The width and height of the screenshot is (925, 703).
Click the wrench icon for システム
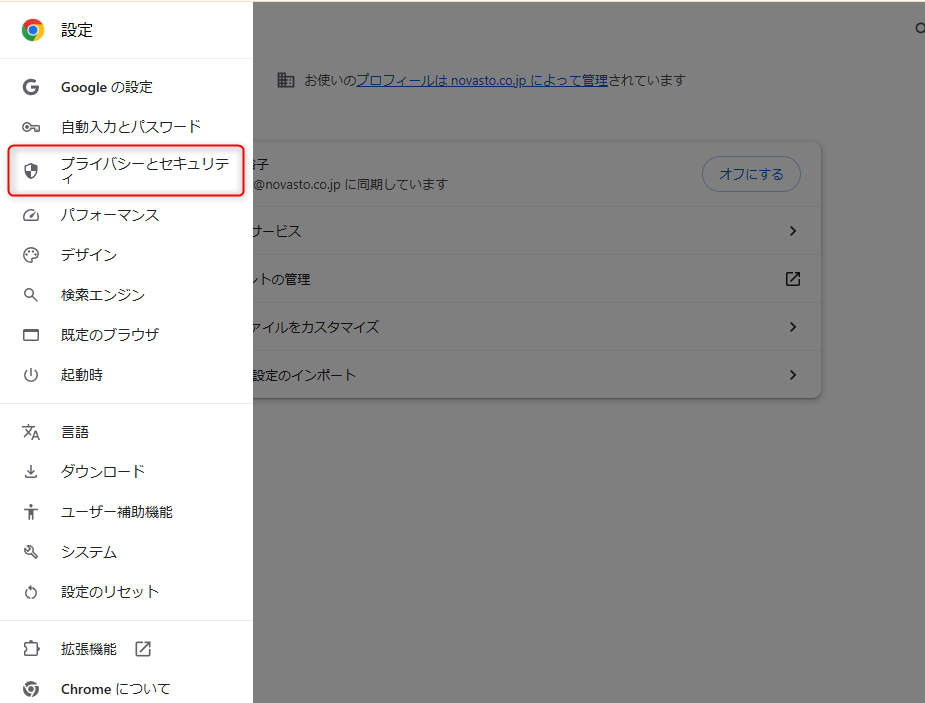tap(31, 552)
